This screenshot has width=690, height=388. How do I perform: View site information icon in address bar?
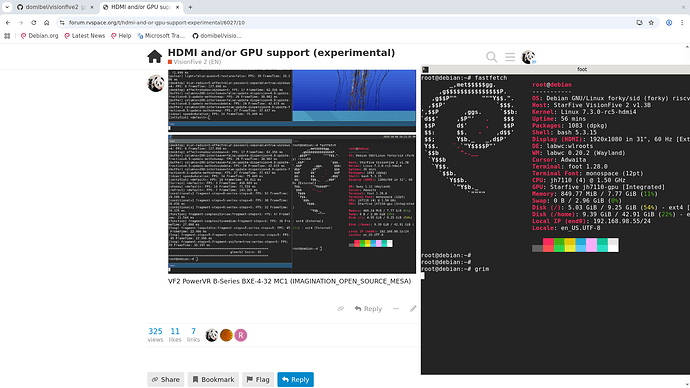click(62, 22)
